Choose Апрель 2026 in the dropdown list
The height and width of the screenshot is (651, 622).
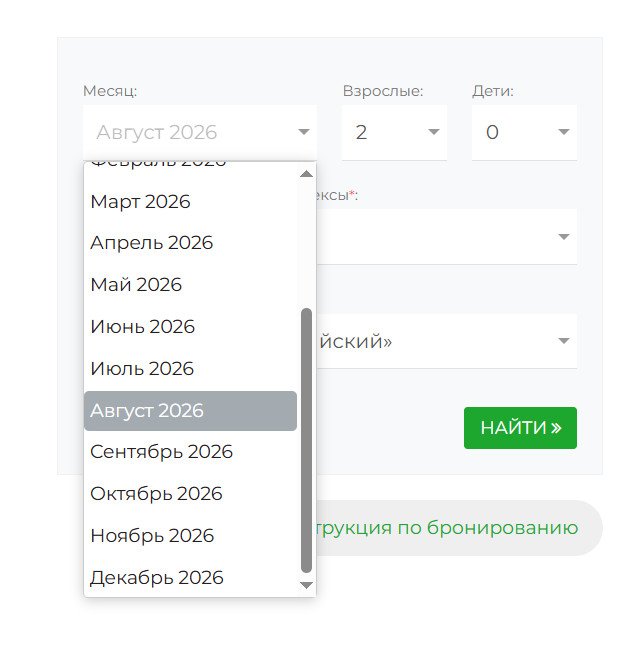click(x=152, y=243)
